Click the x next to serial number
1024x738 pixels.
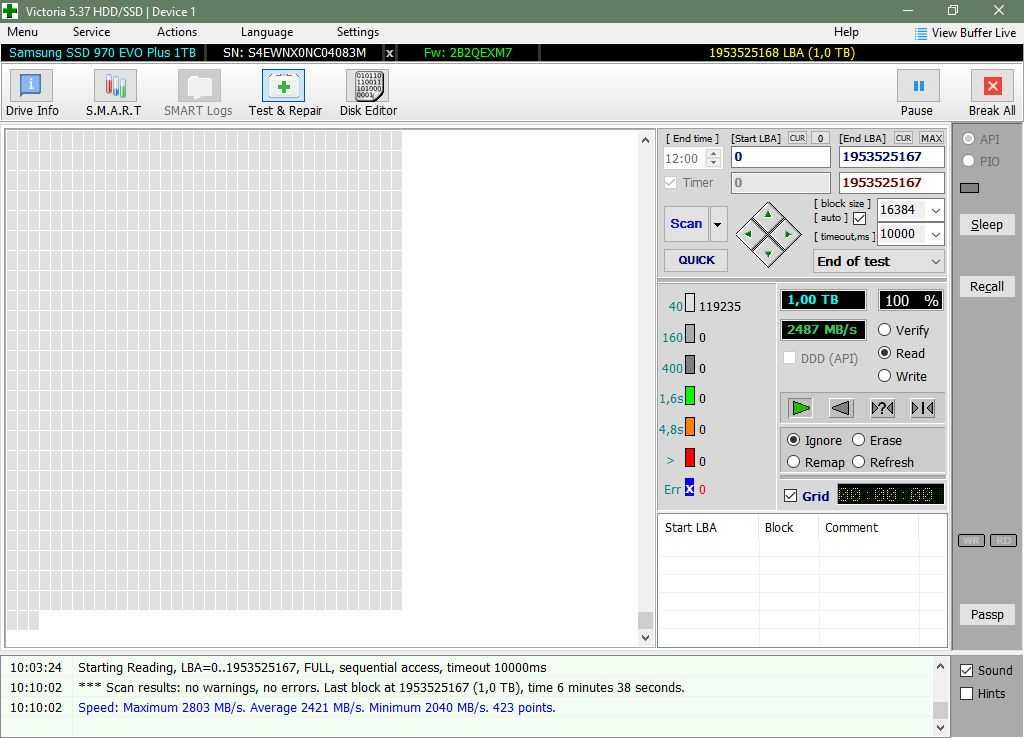389,54
